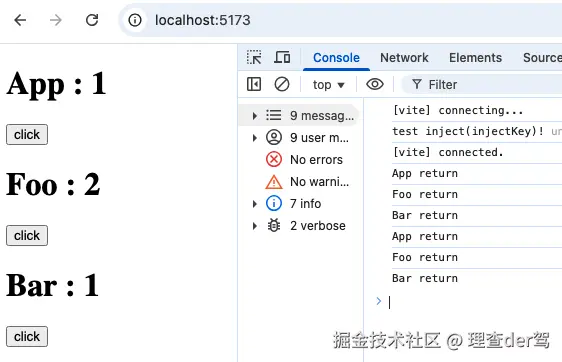Clear the console with the ban icon
Image resolution: width=562 pixels, height=362 pixels.
[282, 85]
